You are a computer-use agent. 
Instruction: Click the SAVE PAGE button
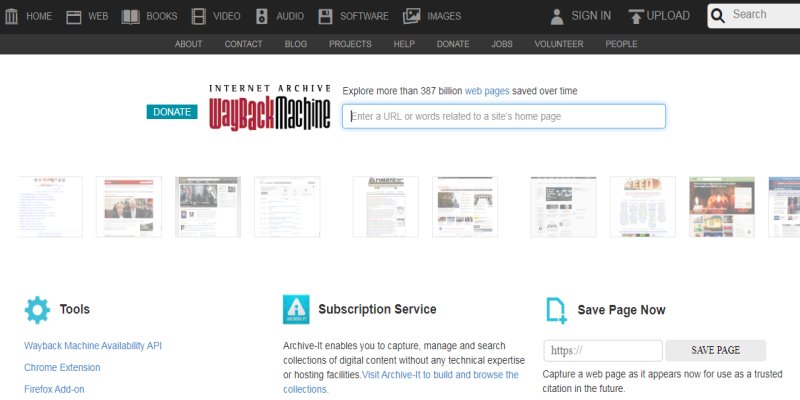(x=715, y=351)
